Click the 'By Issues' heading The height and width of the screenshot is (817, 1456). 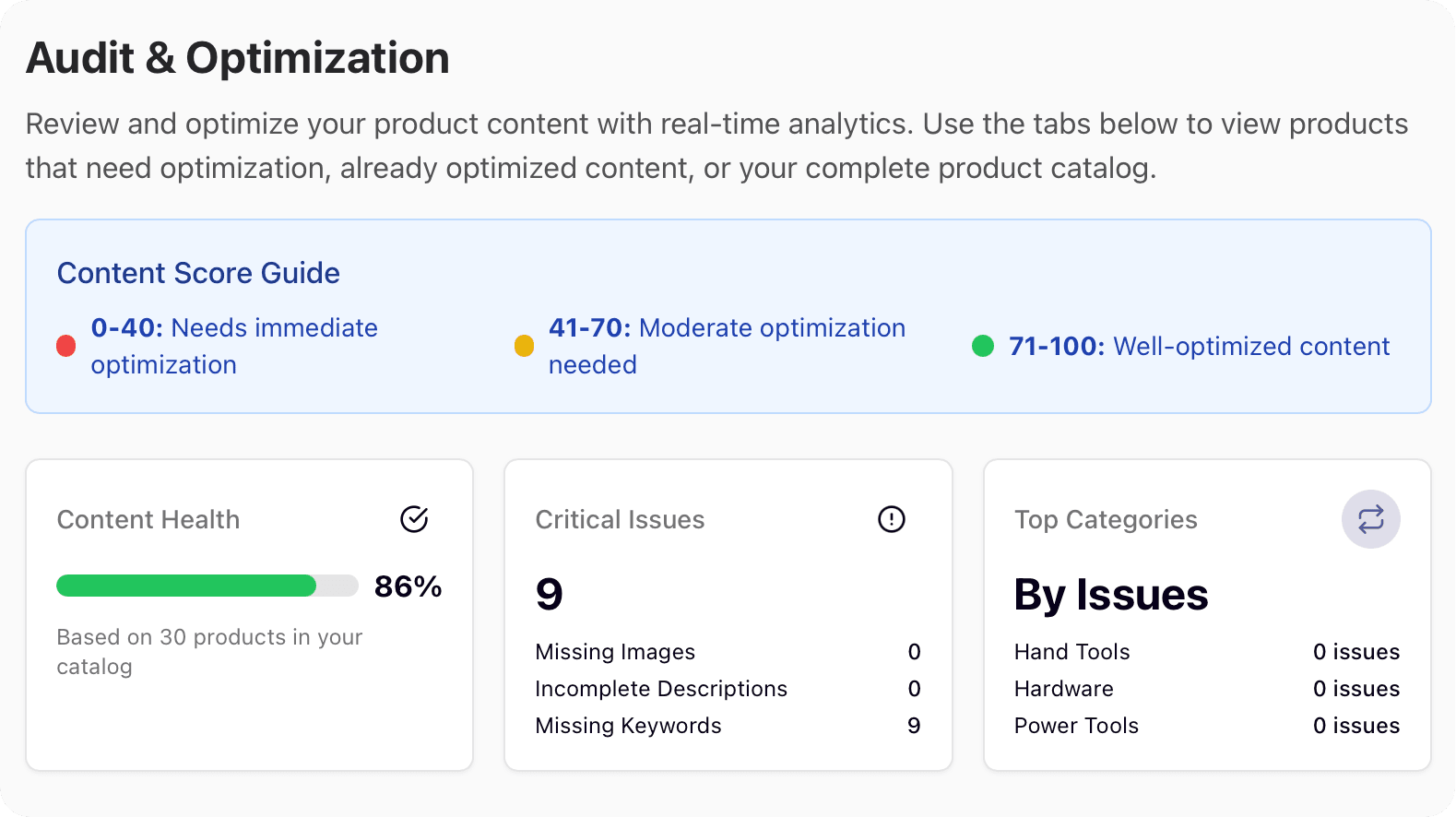(x=1111, y=595)
